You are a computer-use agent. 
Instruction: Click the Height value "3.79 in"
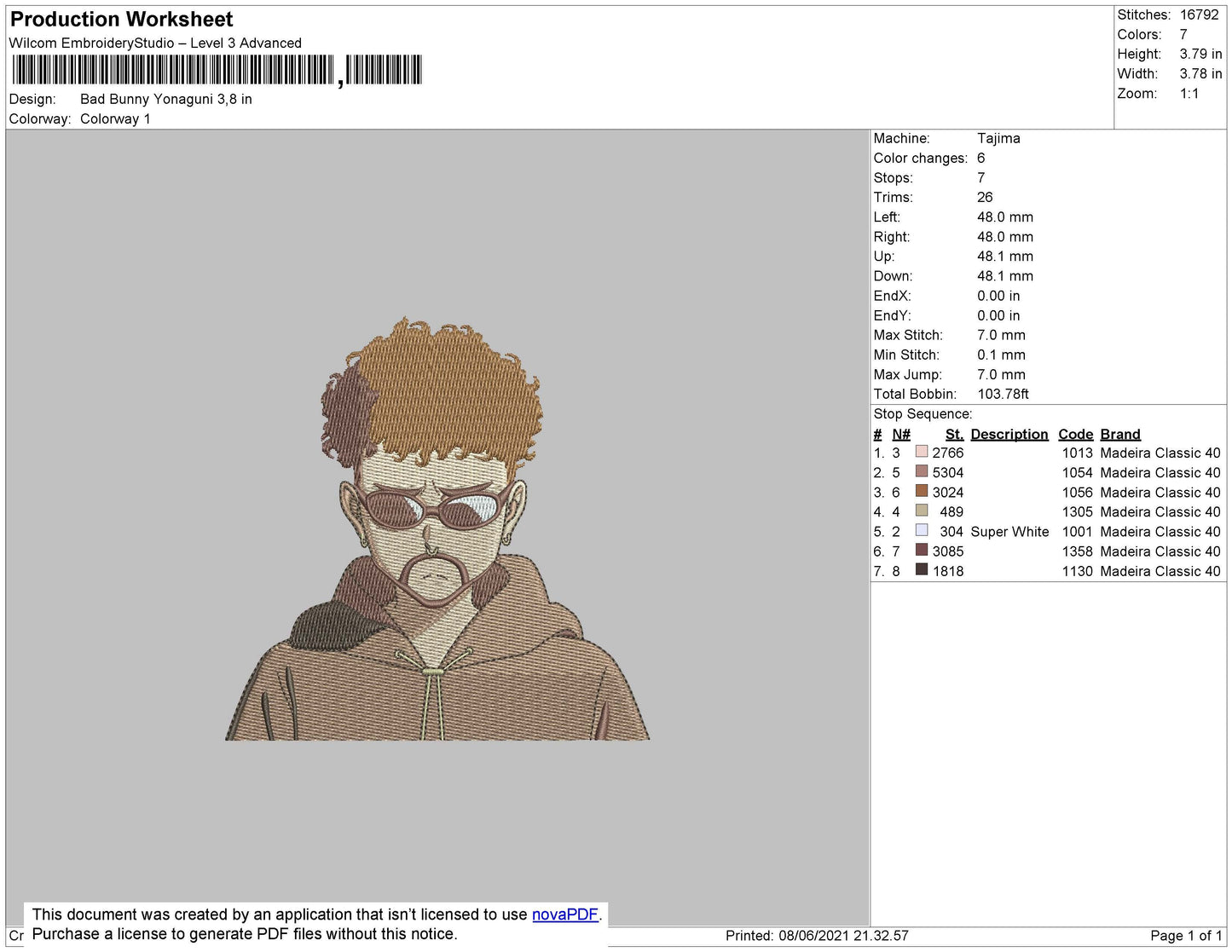[x=1201, y=54]
